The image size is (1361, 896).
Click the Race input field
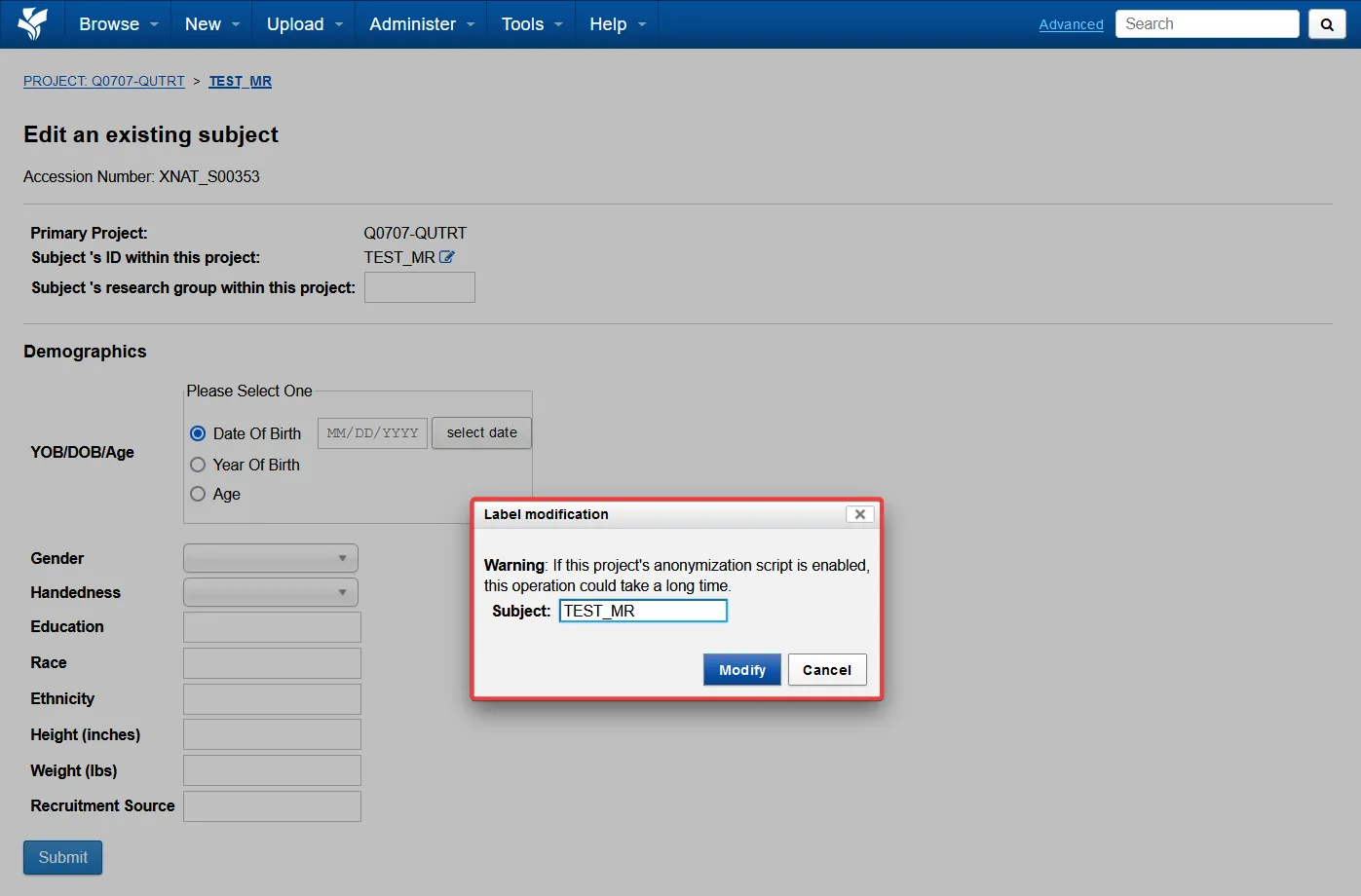point(272,663)
